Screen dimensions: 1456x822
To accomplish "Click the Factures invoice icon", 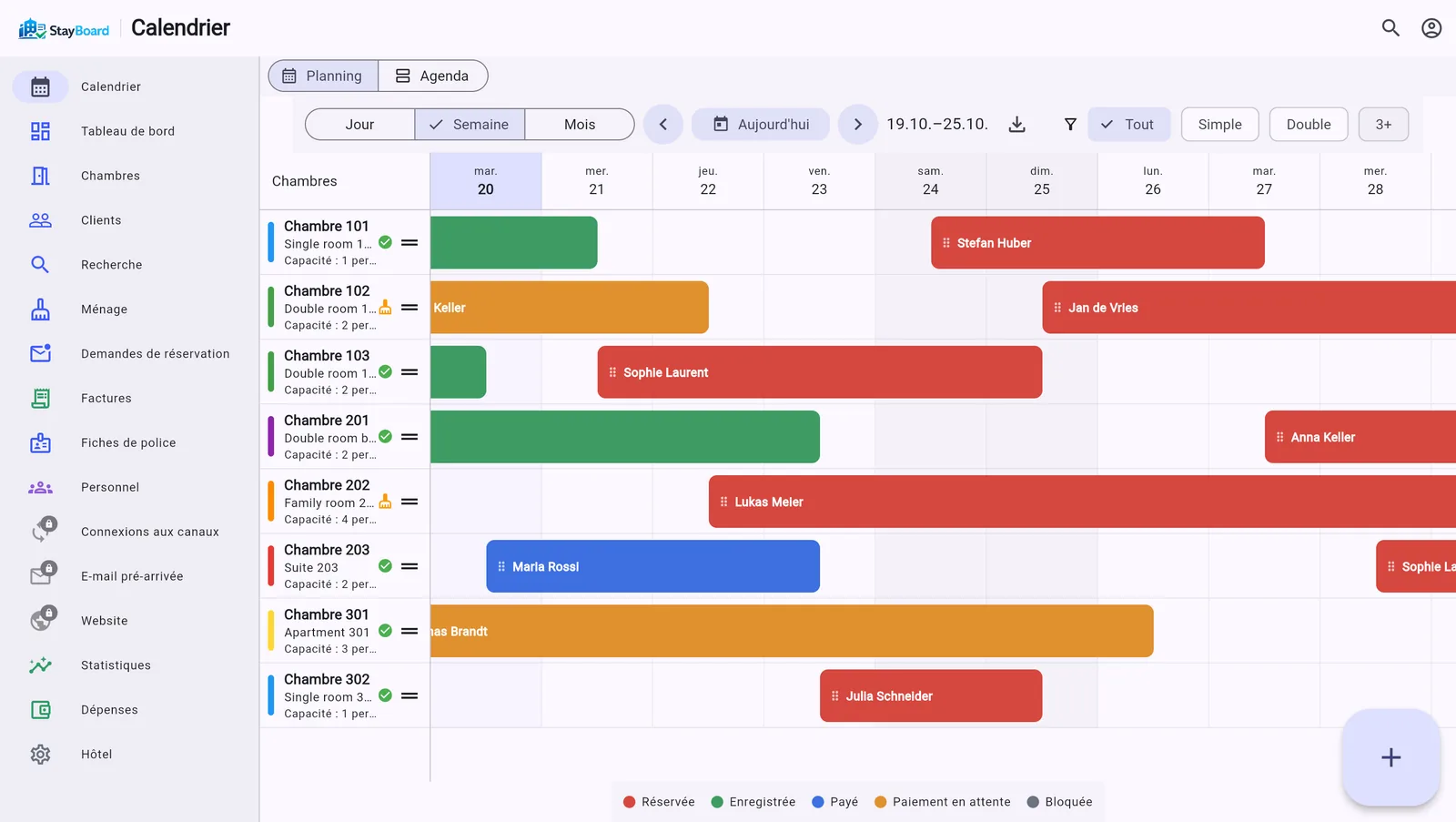I will (x=40, y=399).
